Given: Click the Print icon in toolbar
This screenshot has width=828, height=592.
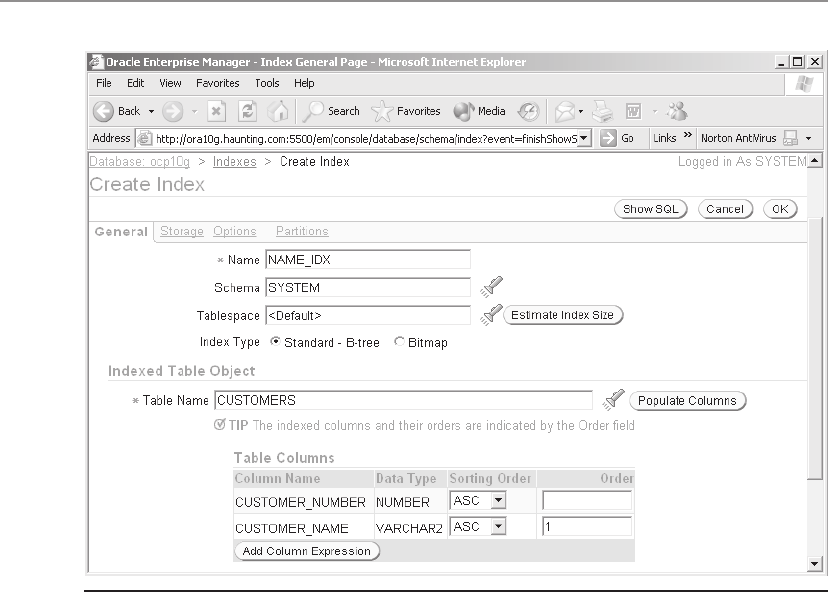Looking at the screenshot, I should pyautogui.click(x=602, y=111).
